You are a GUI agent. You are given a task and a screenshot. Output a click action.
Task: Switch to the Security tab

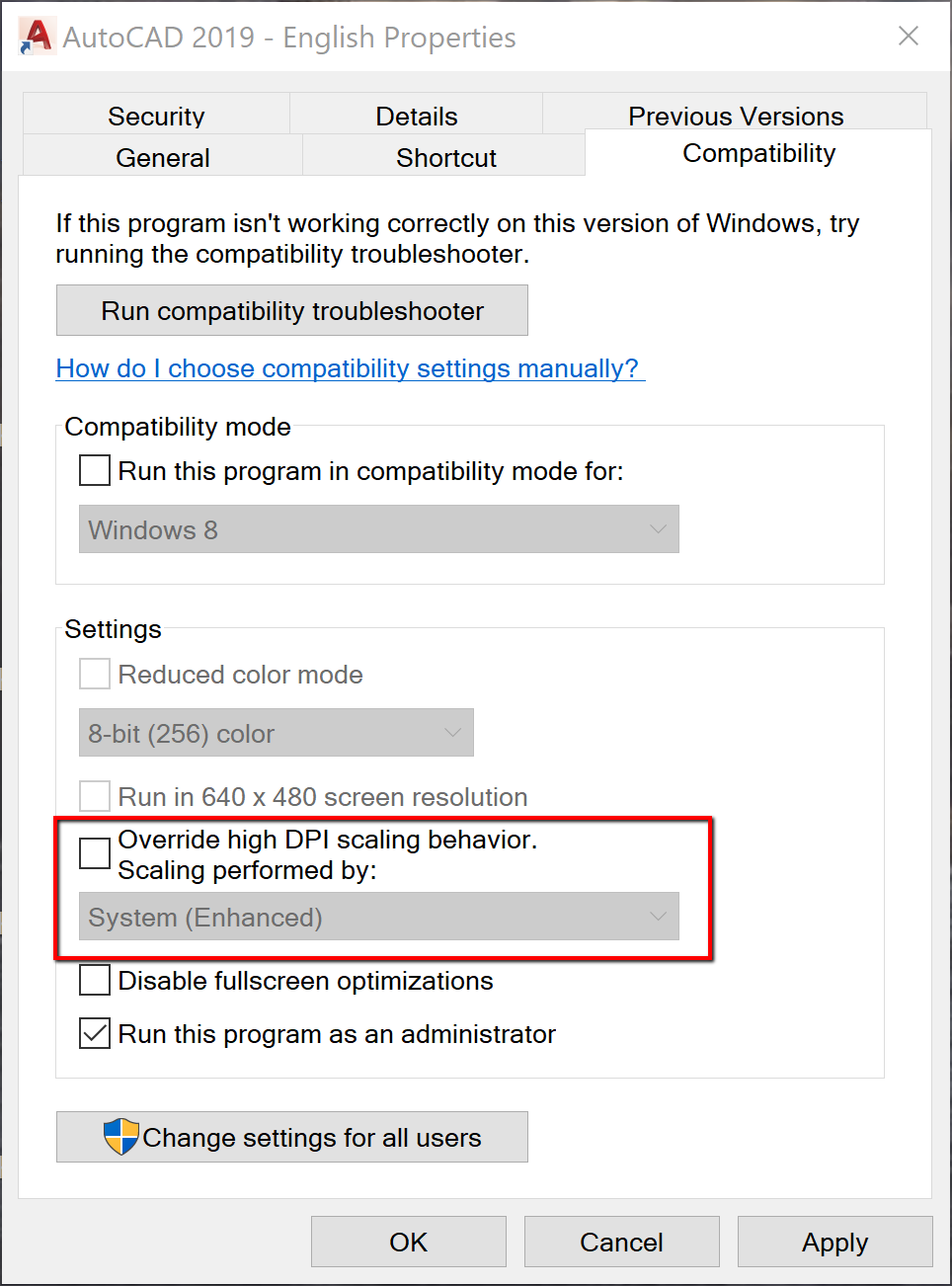156,116
